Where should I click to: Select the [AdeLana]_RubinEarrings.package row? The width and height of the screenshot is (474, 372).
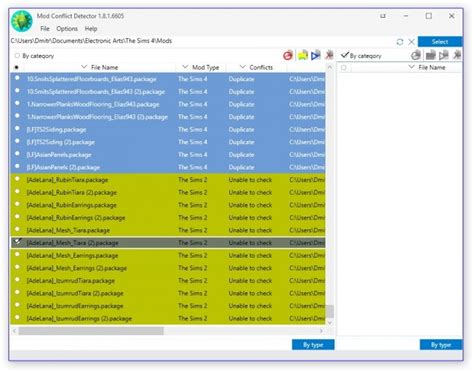(x=168, y=205)
